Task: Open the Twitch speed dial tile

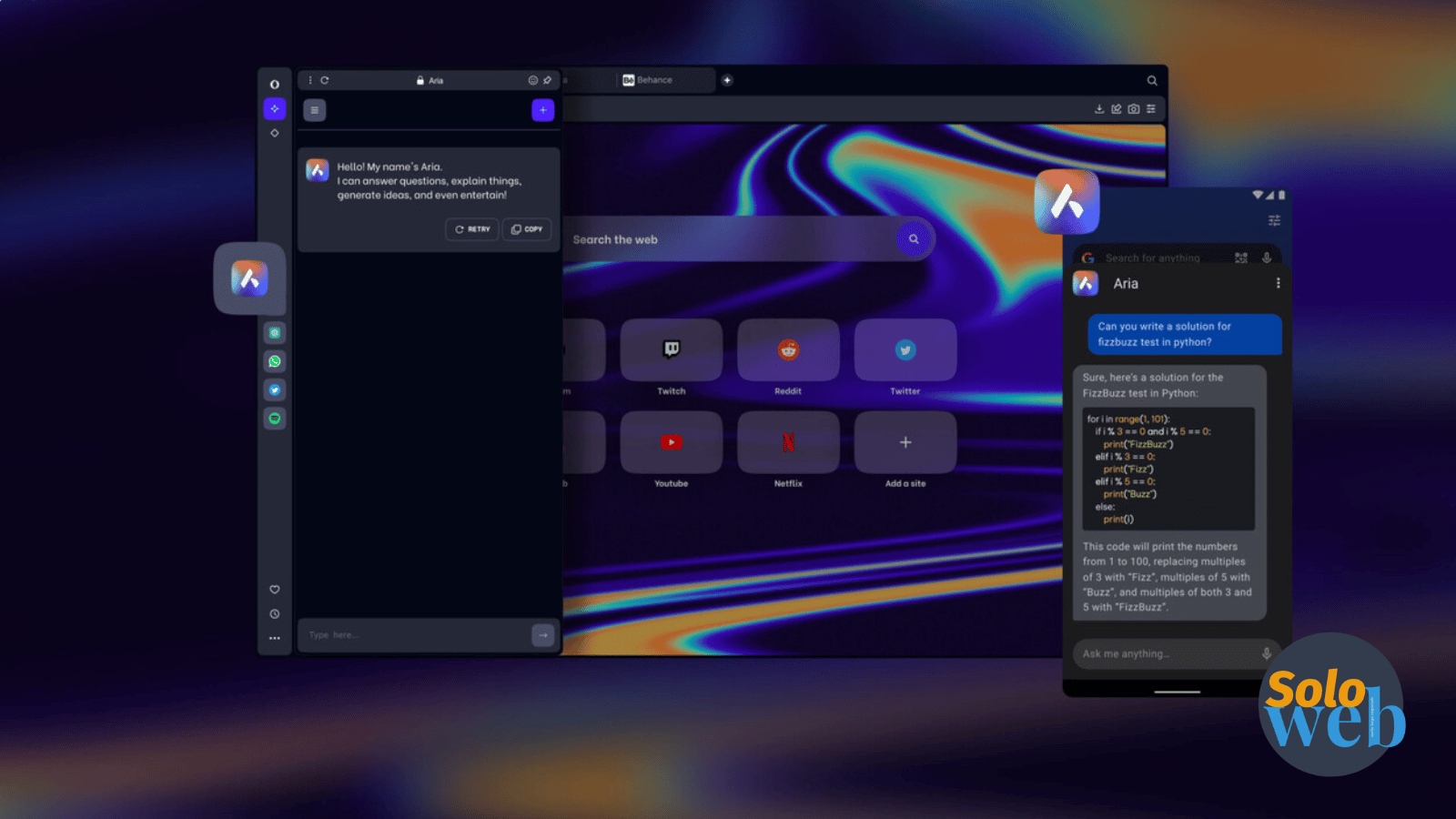Action: [672, 349]
